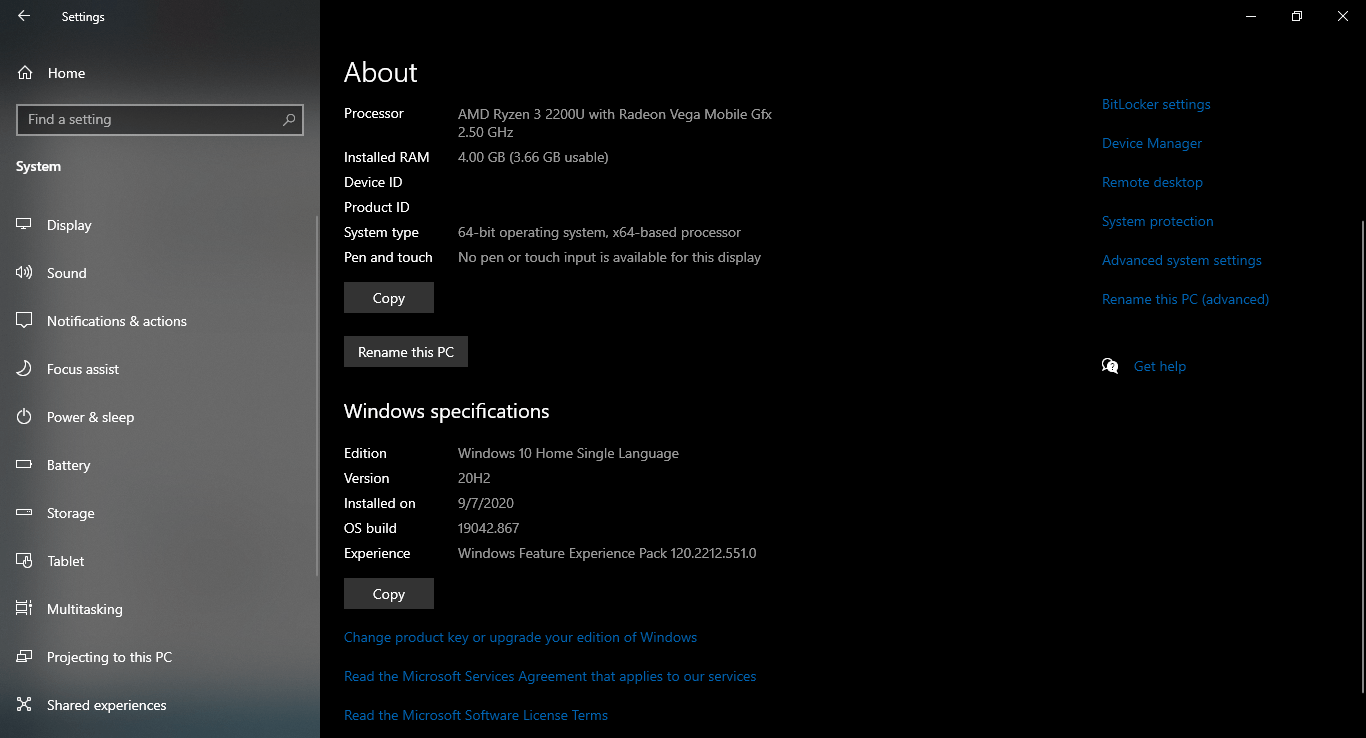This screenshot has height=738, width=1366.
Task: Open Advanced system settings link
Action: 1182,260
